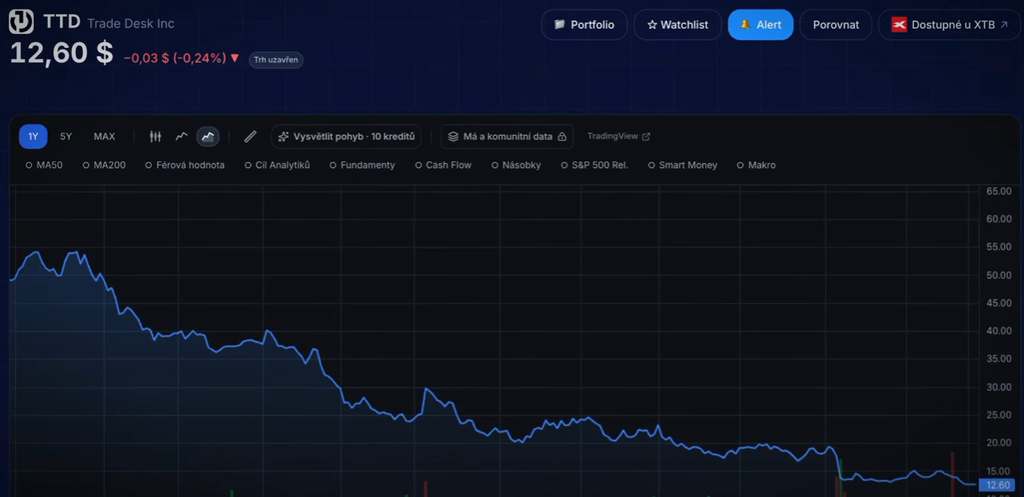Click the star icon in Watchlist button

pos(652,25)
